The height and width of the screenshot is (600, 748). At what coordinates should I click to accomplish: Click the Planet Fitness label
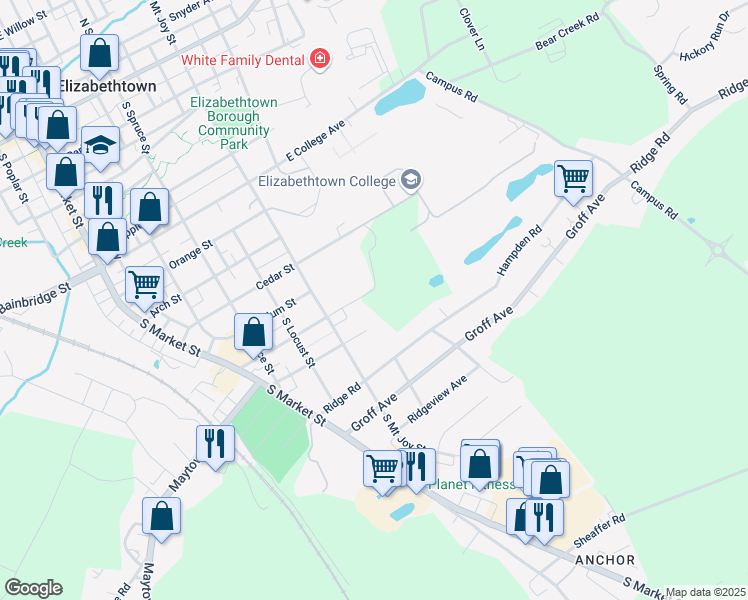(x=472, y=485)
